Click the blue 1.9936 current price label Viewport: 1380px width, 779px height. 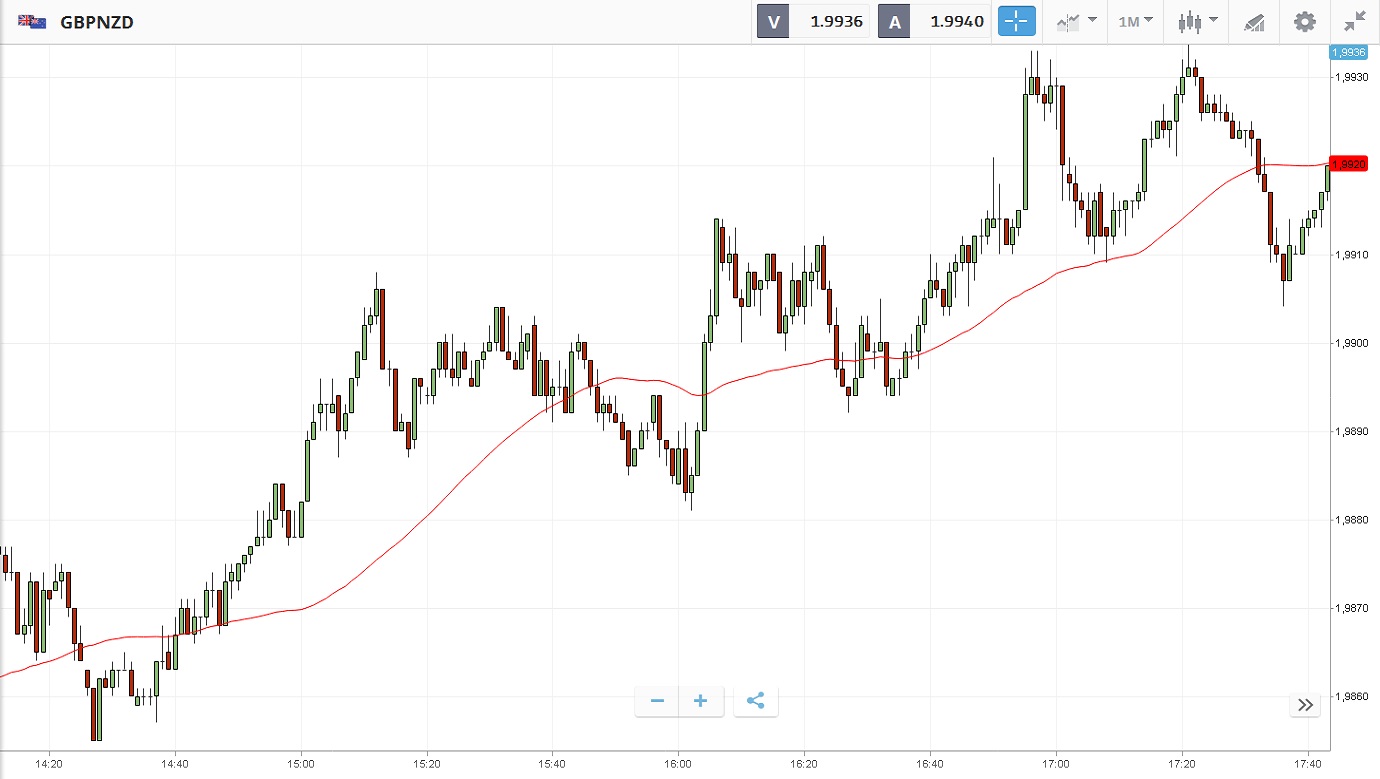pyautogui.click(x=1348, y=52)
